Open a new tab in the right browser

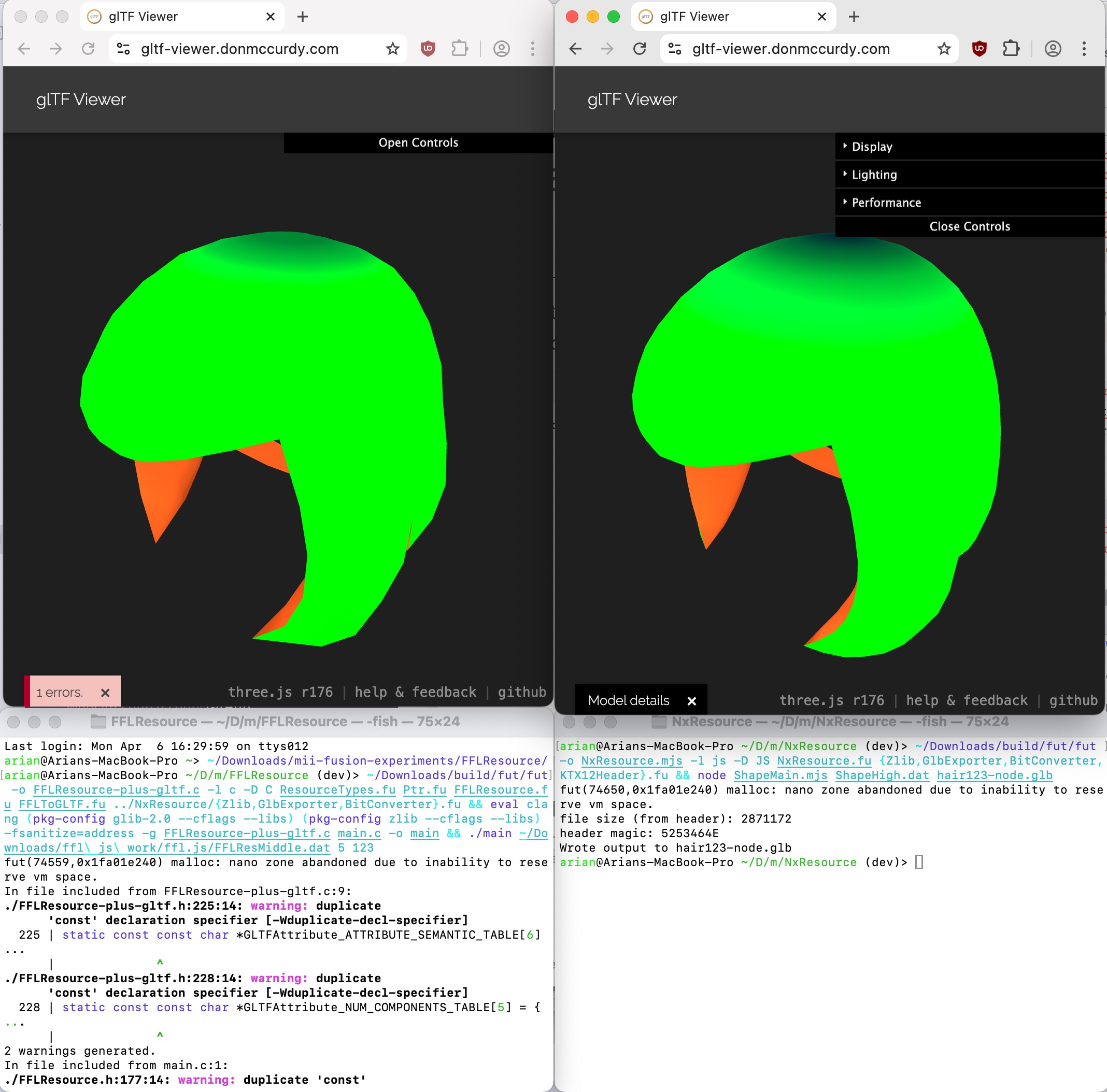click(x=854, y=17)
